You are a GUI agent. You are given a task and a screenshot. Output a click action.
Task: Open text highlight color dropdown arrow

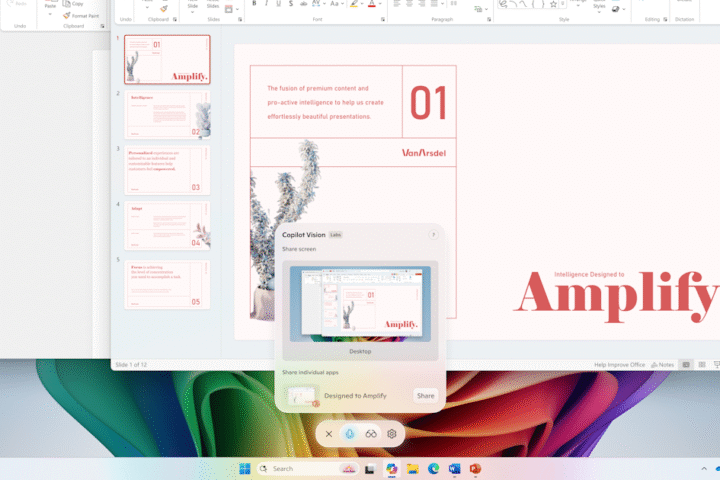tap(362, 4)
